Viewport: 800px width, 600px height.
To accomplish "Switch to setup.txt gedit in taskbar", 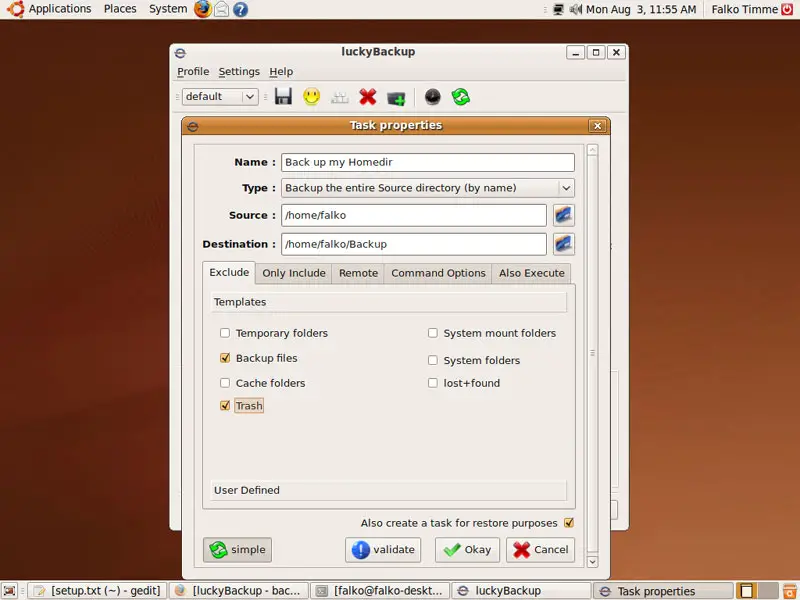I will tap(97, 591).
